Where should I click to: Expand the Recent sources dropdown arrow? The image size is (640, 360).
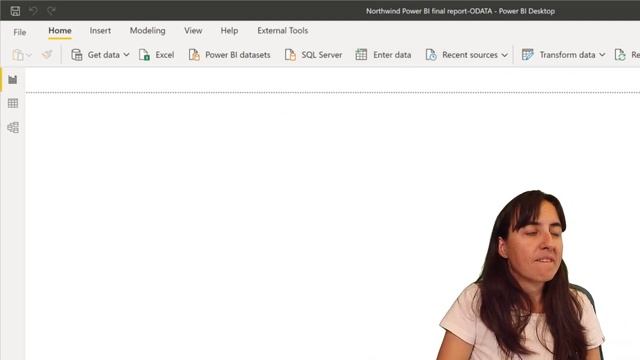(x=504, y=55)
